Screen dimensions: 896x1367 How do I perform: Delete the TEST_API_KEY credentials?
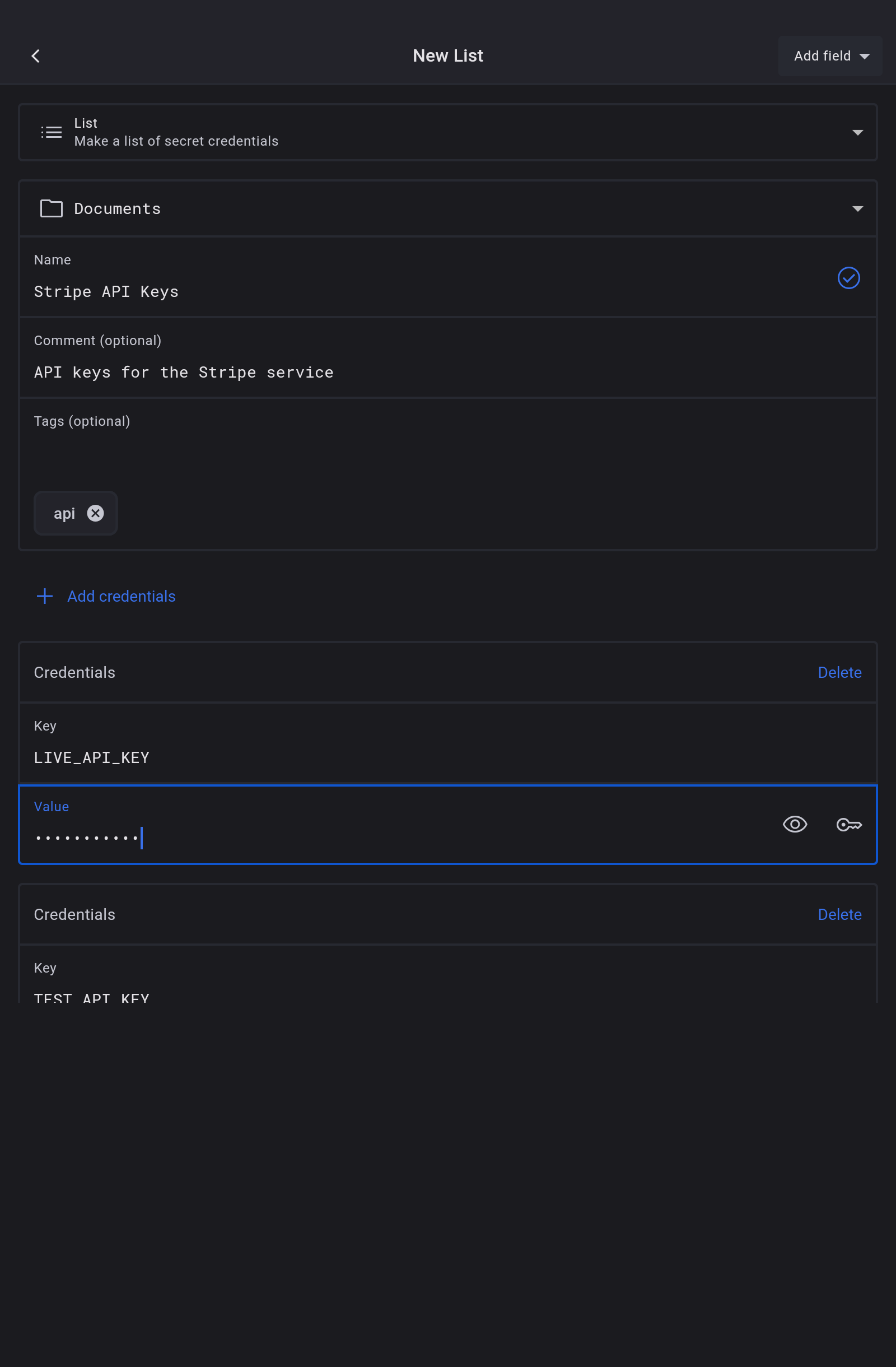coord(839,914)
